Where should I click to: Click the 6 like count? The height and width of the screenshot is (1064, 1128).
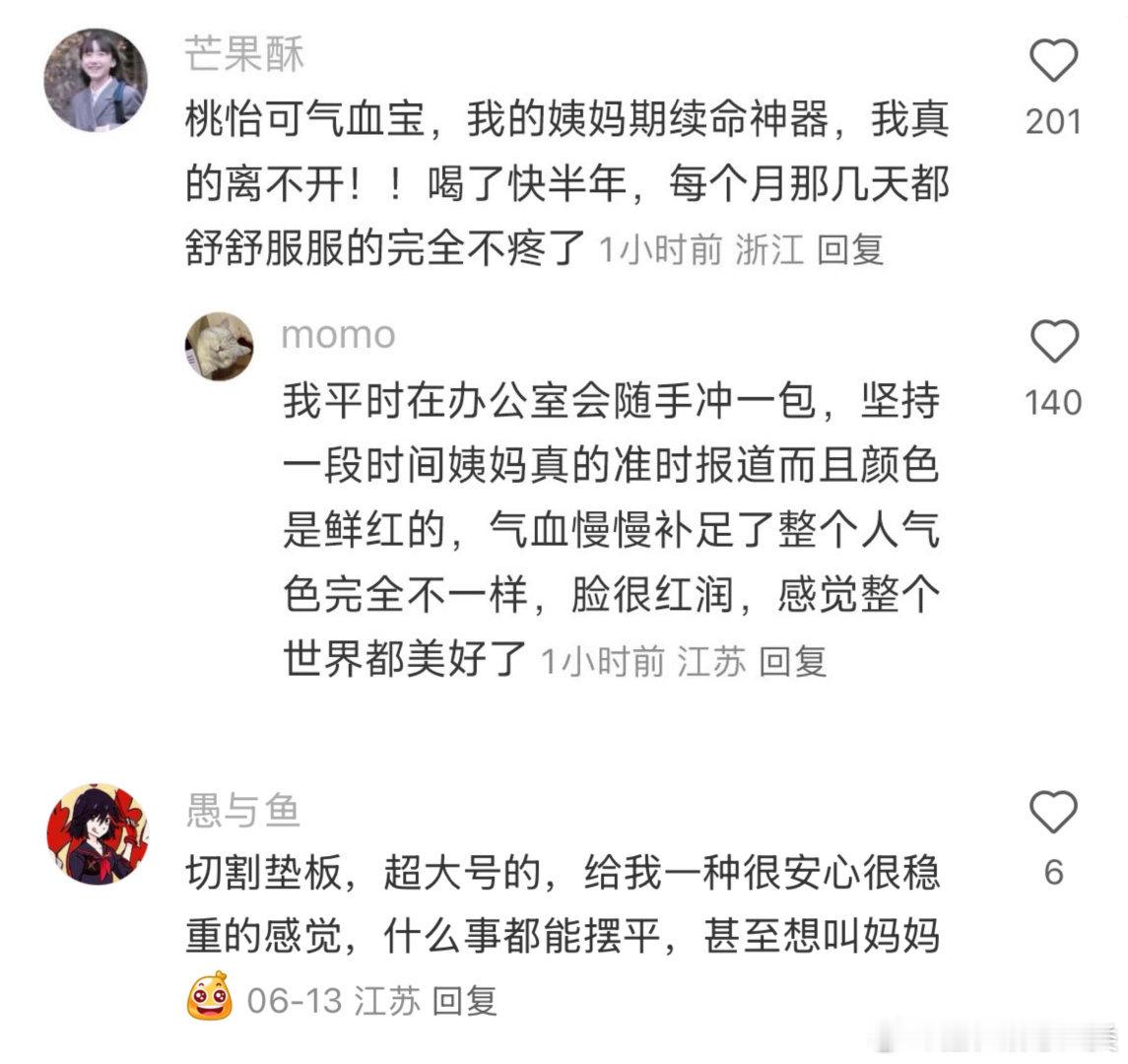pyautogui.click(x=1054, y=873)
